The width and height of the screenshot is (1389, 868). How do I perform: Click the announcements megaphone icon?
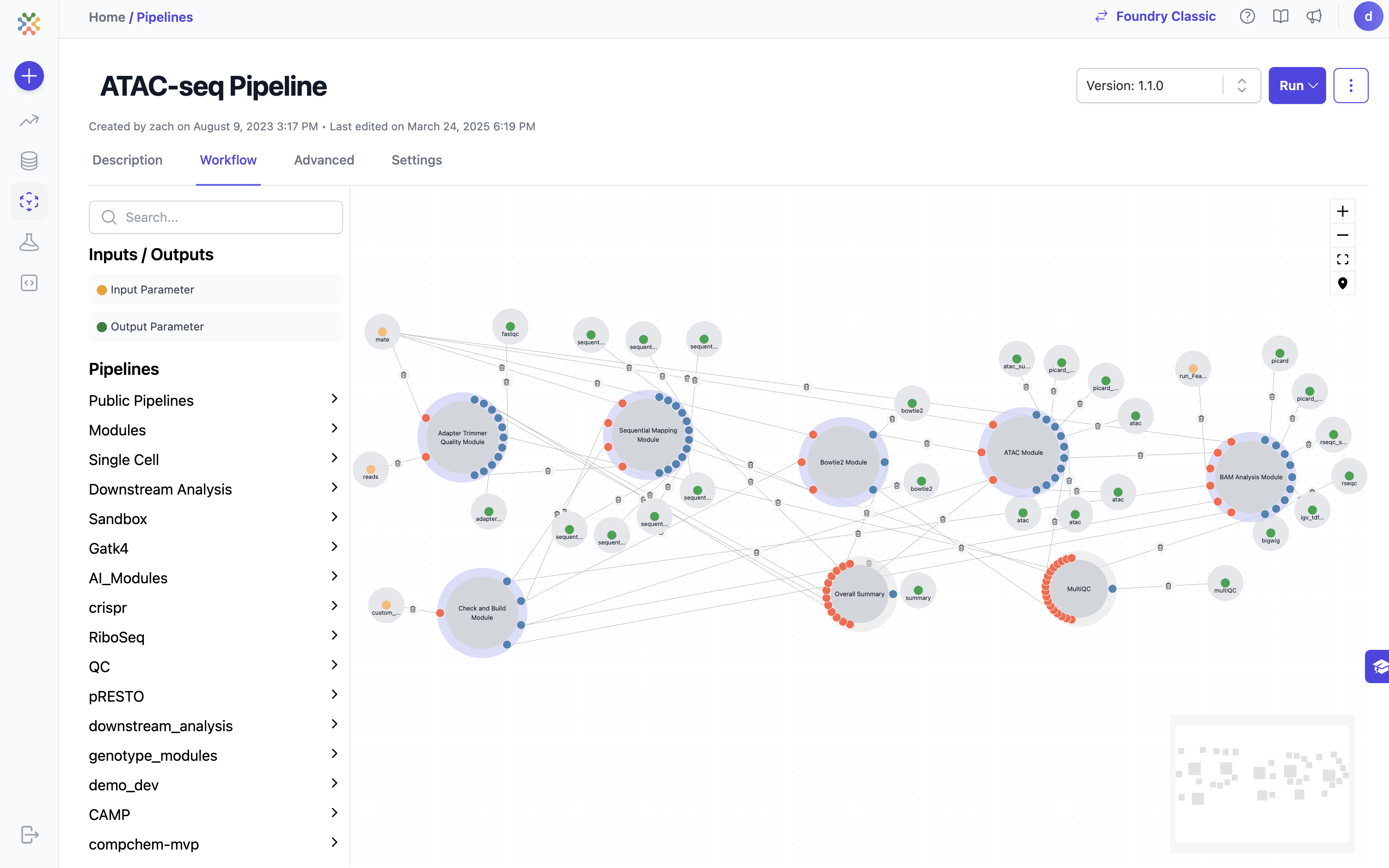[x=1314, y=17]
